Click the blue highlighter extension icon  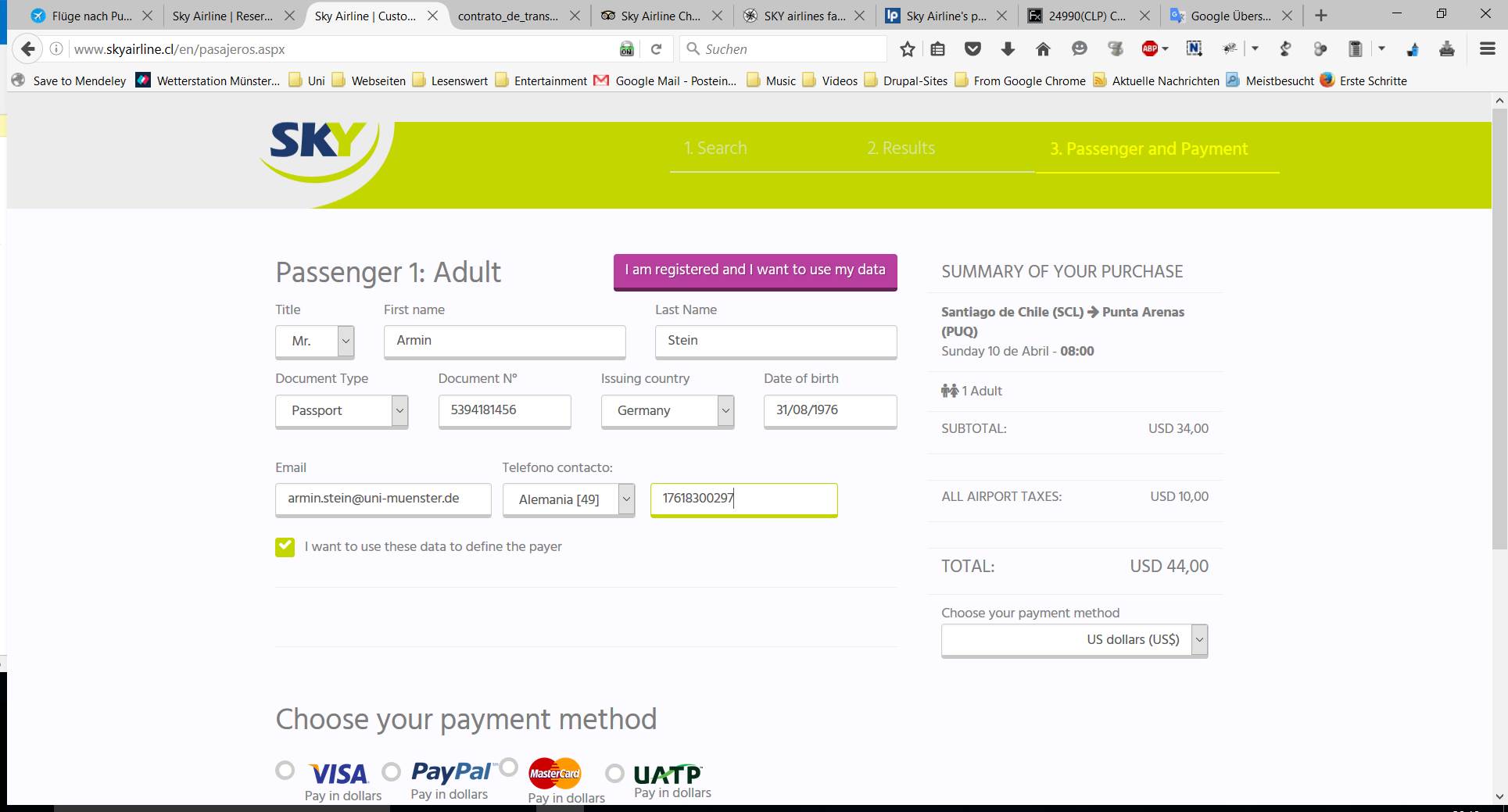click(x=1413, y=49)
